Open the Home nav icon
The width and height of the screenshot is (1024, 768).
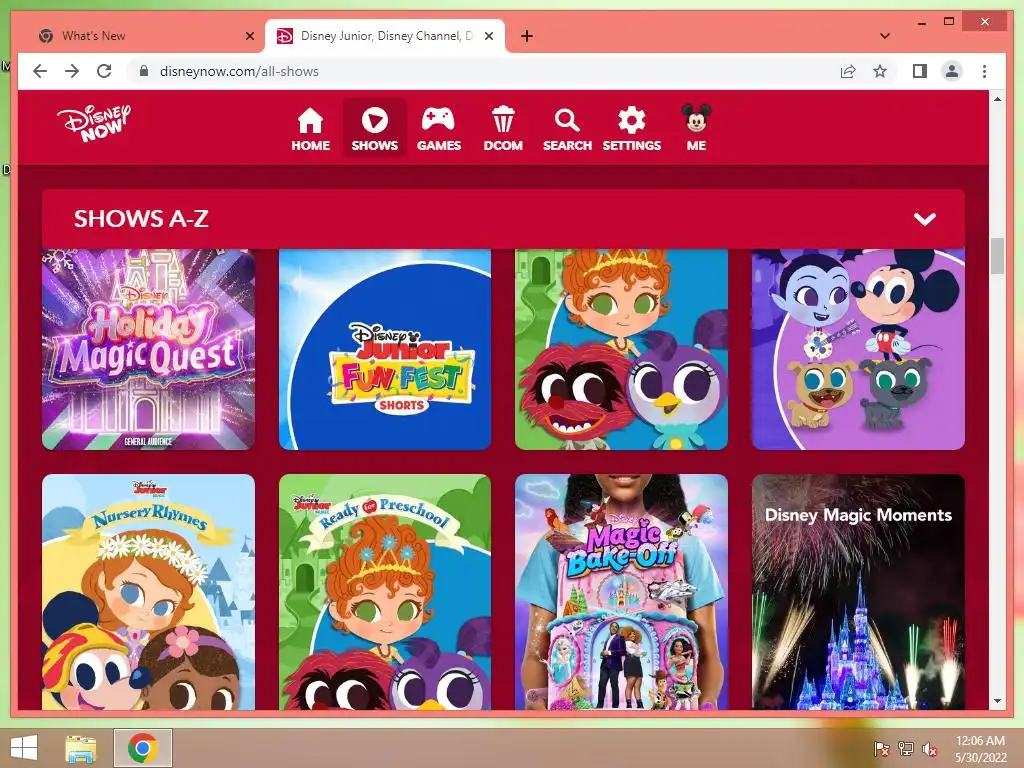[310, 121]
